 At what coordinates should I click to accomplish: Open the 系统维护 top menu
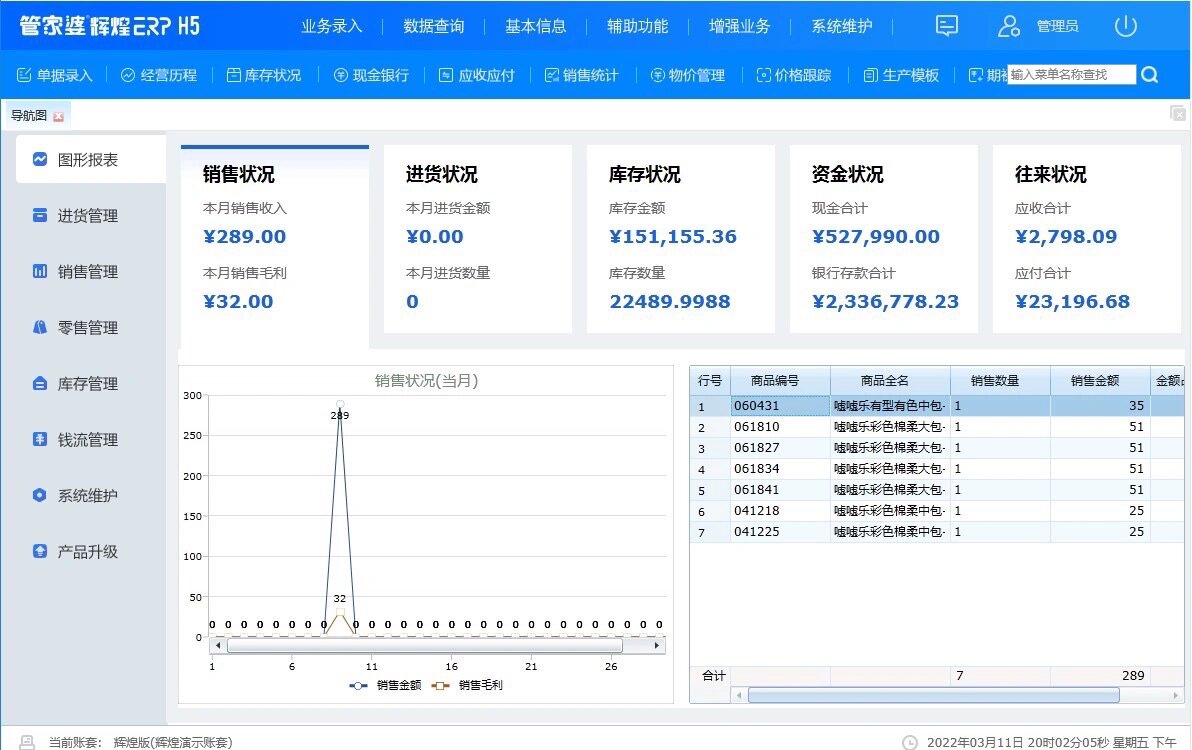tap(842, 26)
